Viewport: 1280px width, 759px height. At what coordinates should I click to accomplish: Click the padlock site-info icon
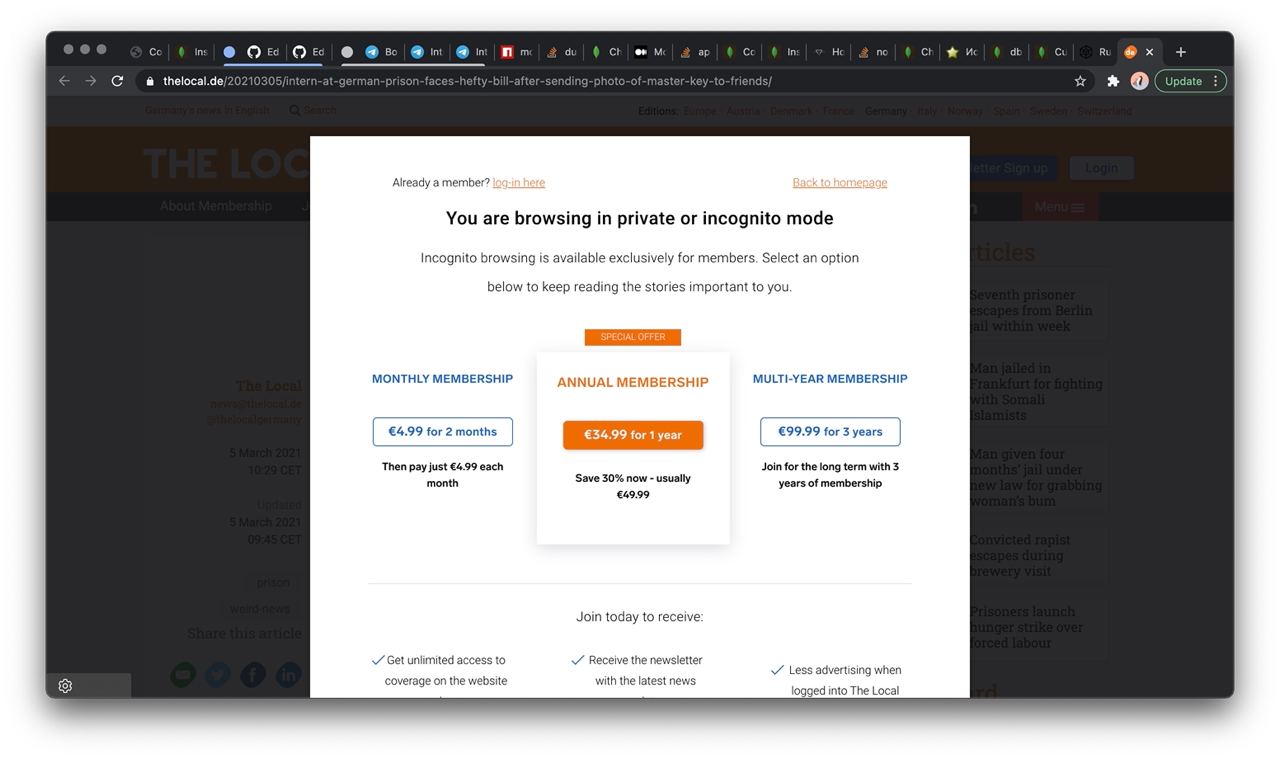tap(150, 81)
